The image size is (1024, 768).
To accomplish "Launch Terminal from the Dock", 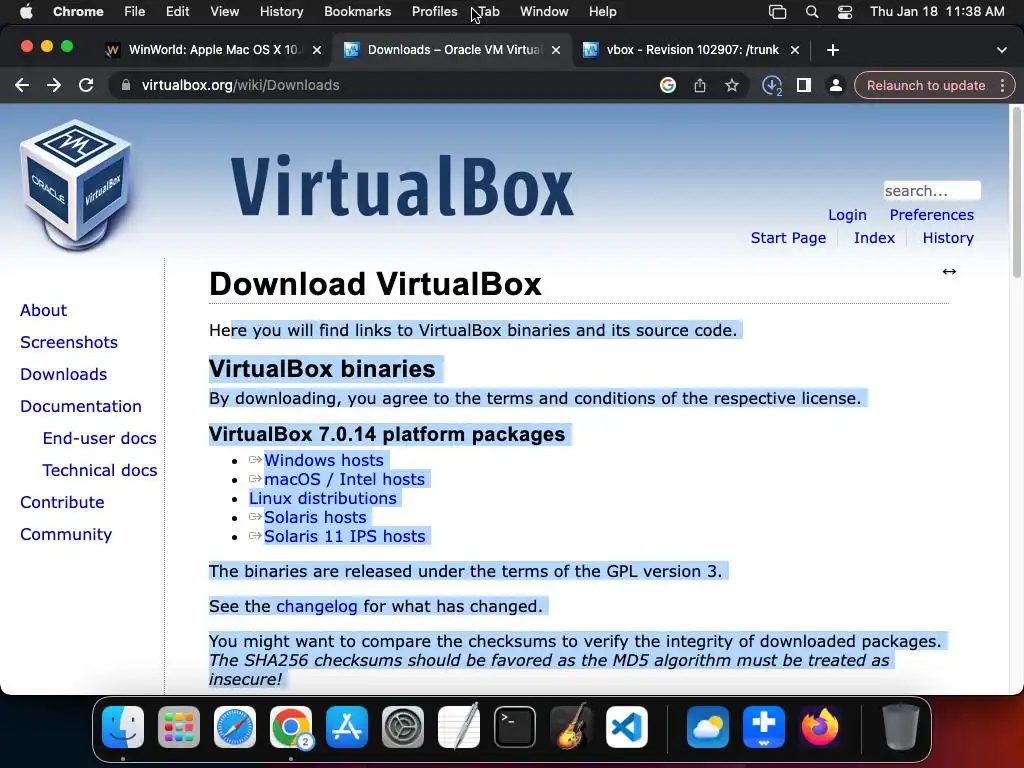I will tap(515, 727).
